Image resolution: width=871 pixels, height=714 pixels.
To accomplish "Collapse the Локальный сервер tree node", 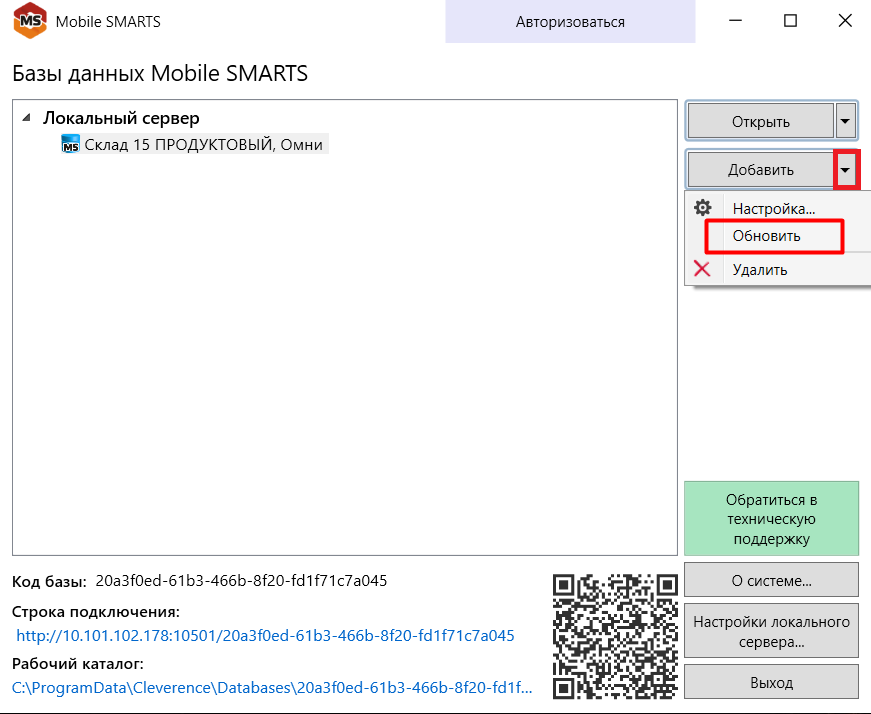I will (26, 118).
